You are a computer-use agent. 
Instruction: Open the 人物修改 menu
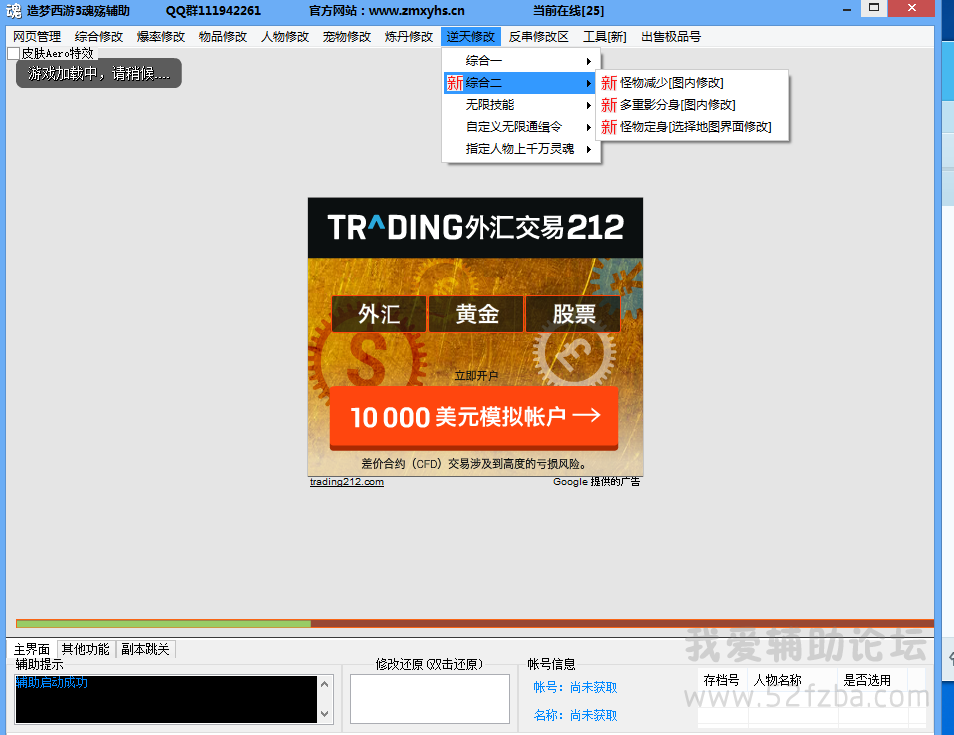point(285,37)
